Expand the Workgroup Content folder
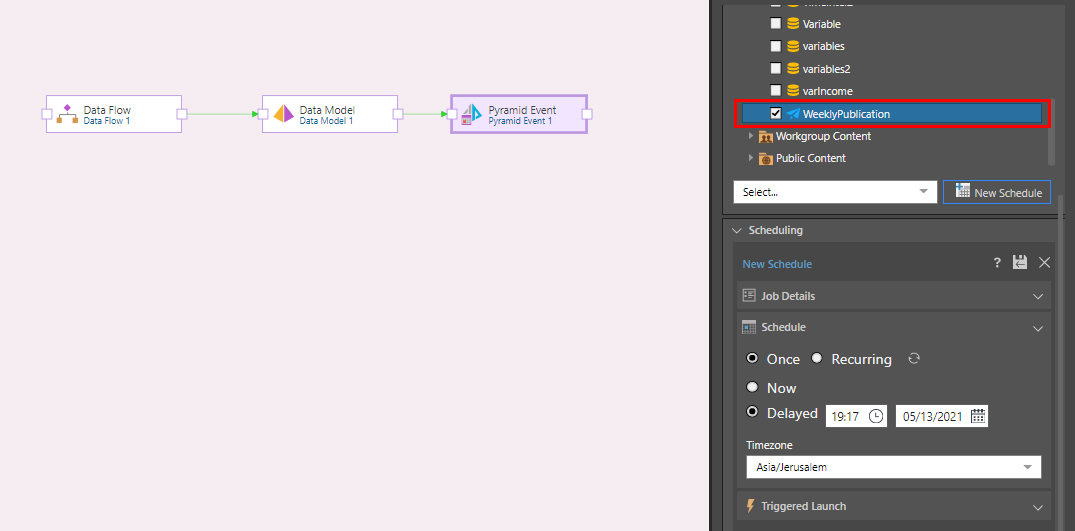 click(752, 136)
